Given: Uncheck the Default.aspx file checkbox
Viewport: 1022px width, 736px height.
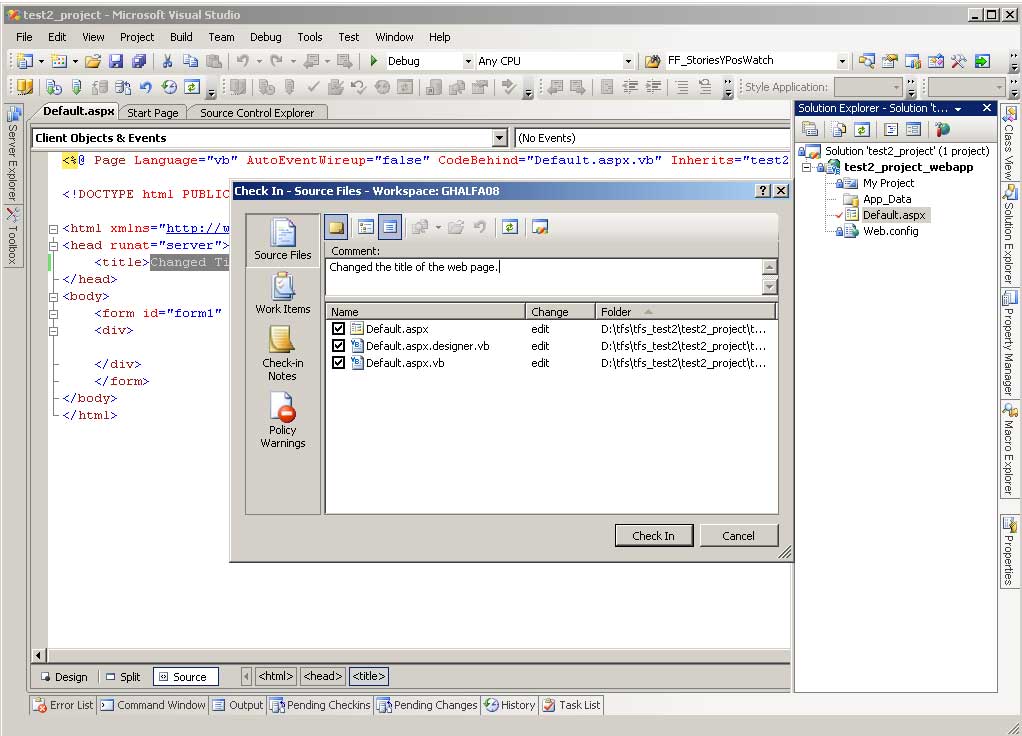Looking at the screenshot, I should coord(338,329).
